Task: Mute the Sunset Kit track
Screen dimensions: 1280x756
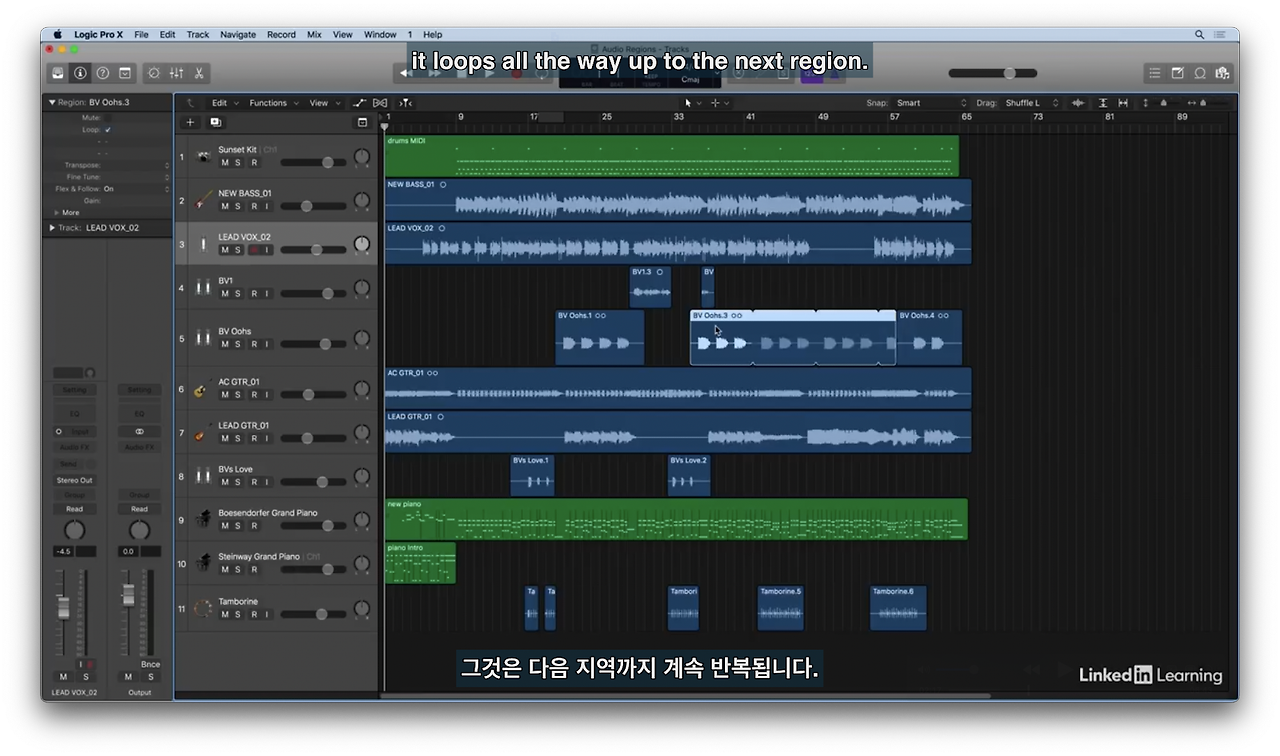Action: coord(225,163)
